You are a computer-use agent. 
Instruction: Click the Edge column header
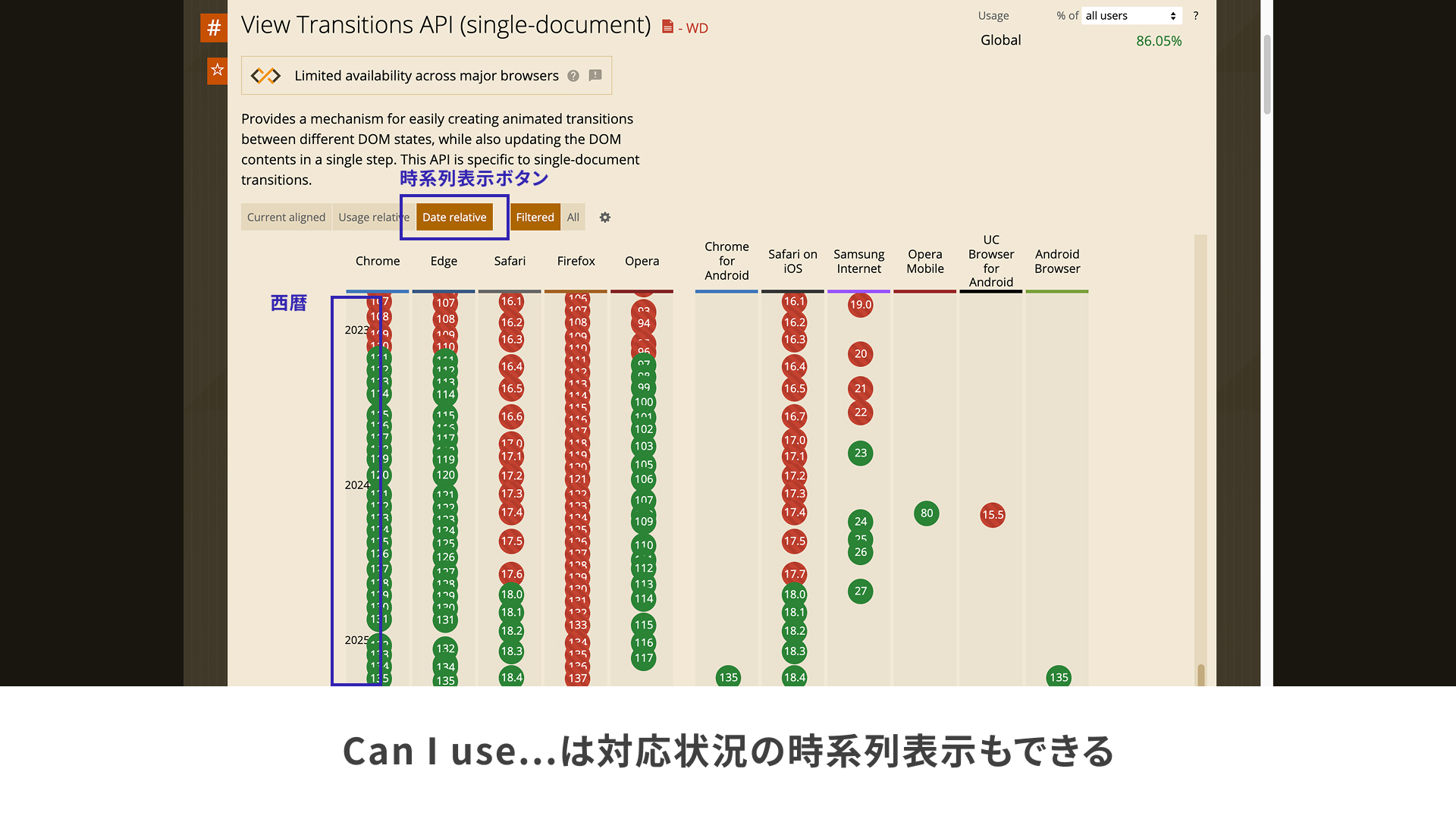(444, 261)
